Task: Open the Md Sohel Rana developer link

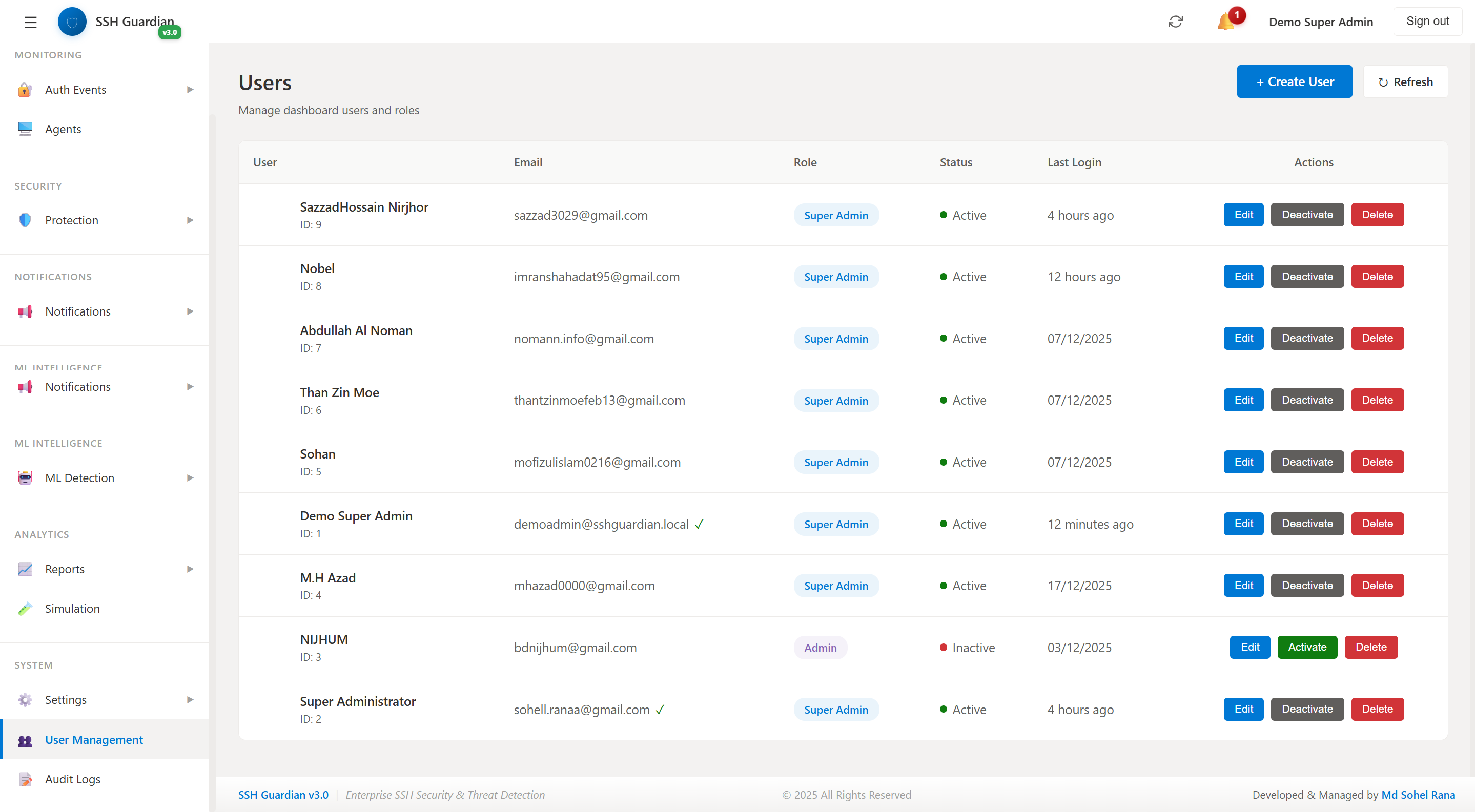Action: pos(1418,795)
